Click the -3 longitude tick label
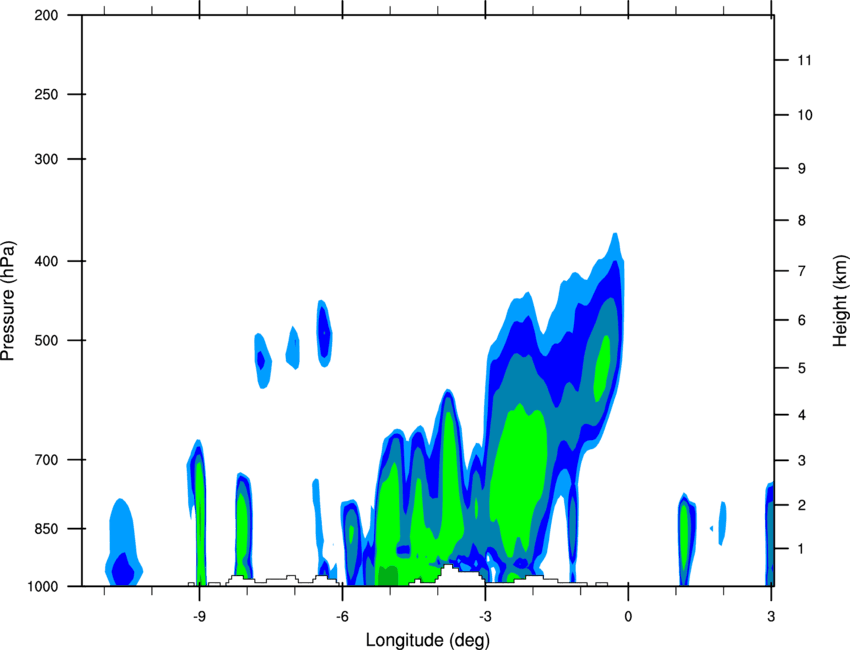Screen dimensions: 850x650 click(x=485, y=617)
